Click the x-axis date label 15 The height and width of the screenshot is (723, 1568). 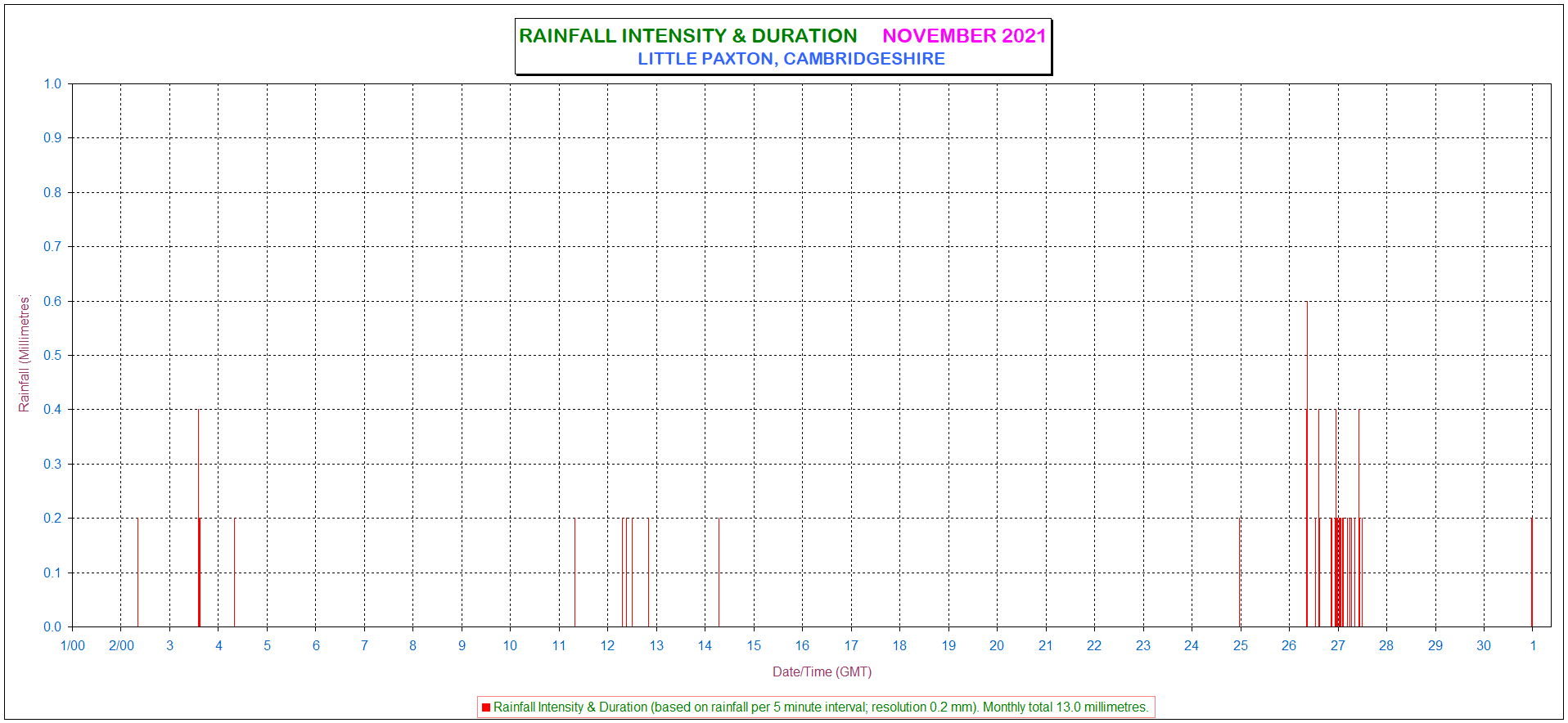754,646
